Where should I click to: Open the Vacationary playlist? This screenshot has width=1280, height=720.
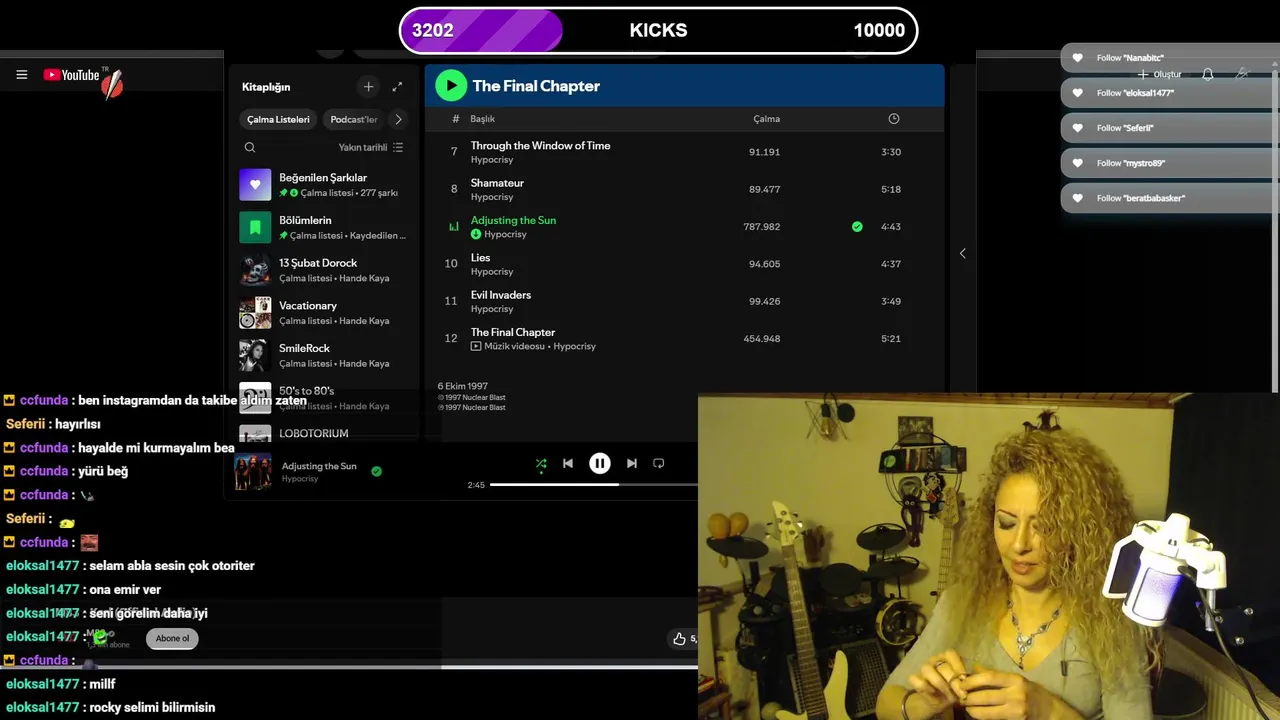point(324,313)
